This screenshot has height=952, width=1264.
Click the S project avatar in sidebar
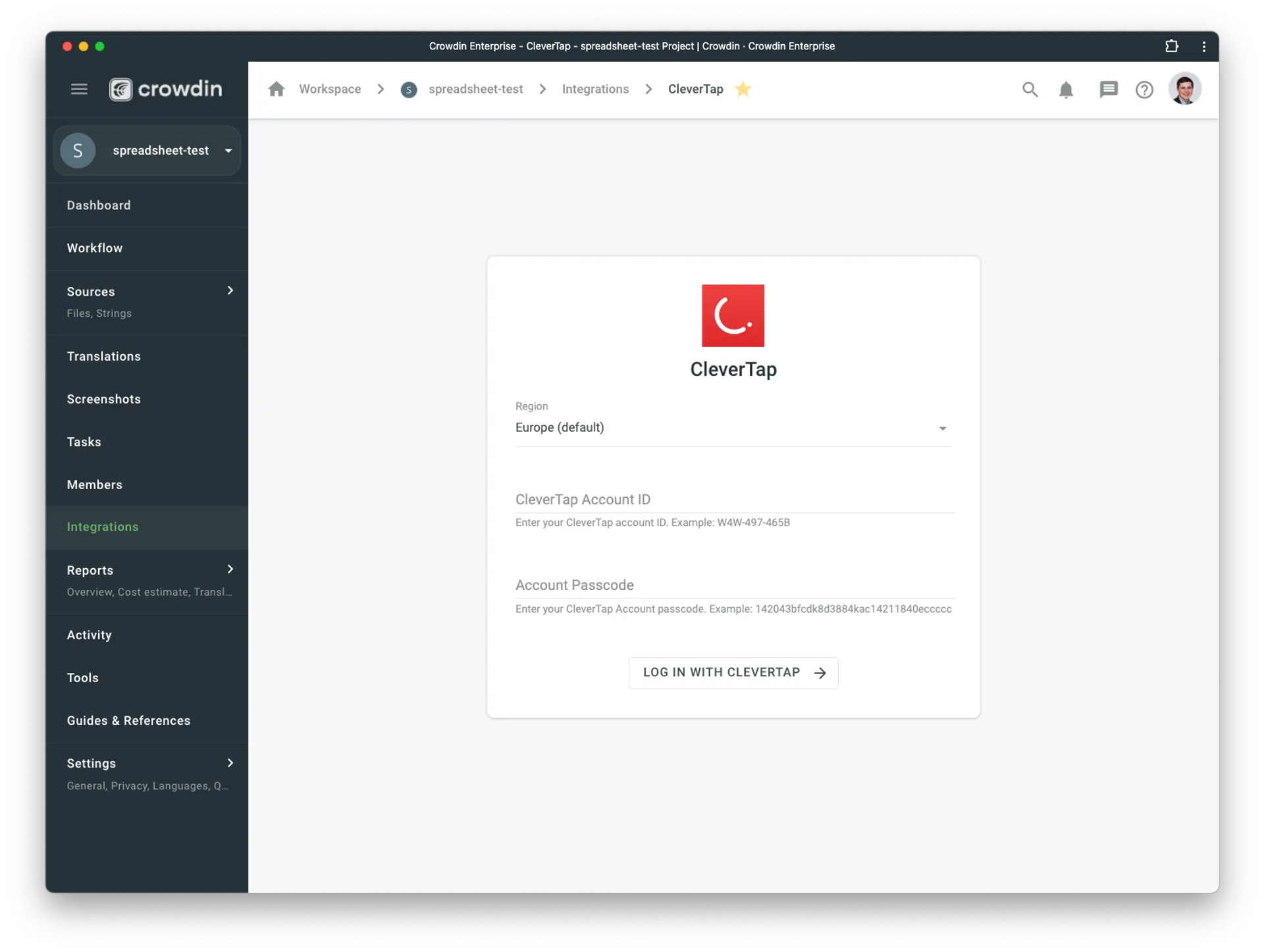click(x=78, y=151)
